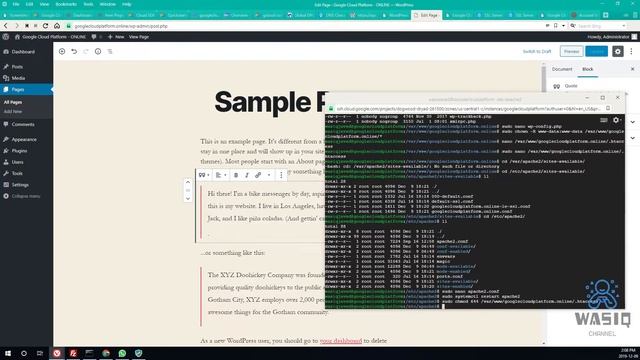Click the block drag handle between move arrows

coord(188,190)
